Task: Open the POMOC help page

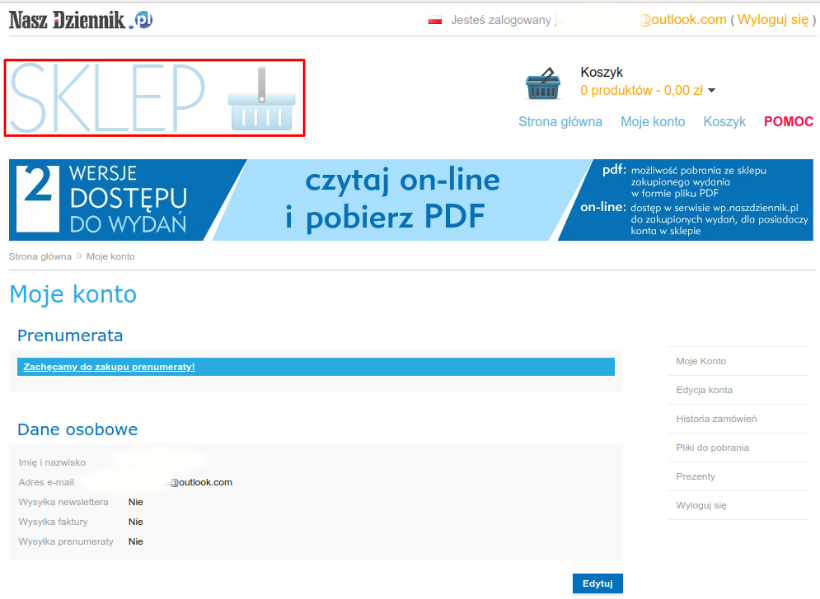Action: pos(788,121)
